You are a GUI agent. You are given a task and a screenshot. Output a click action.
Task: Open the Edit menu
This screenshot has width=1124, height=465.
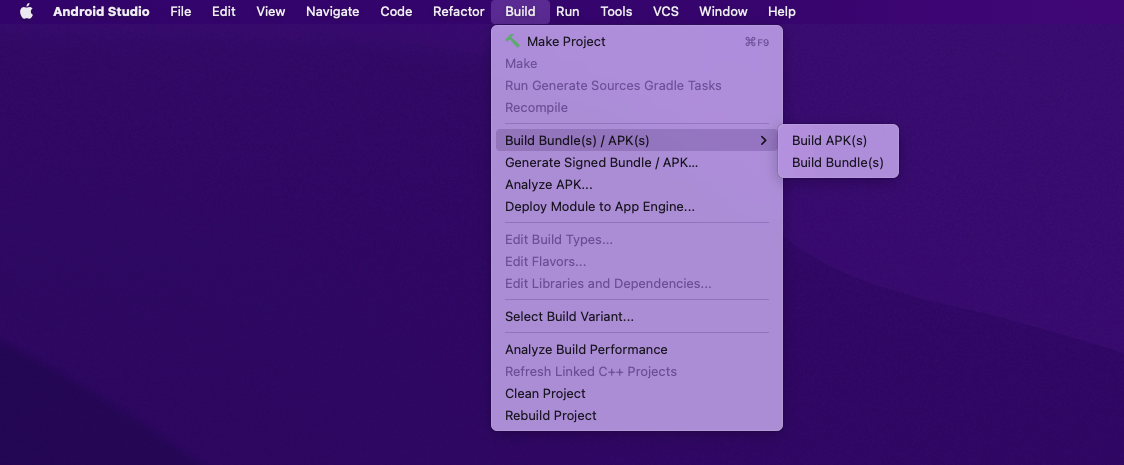(x=224, y=11)
